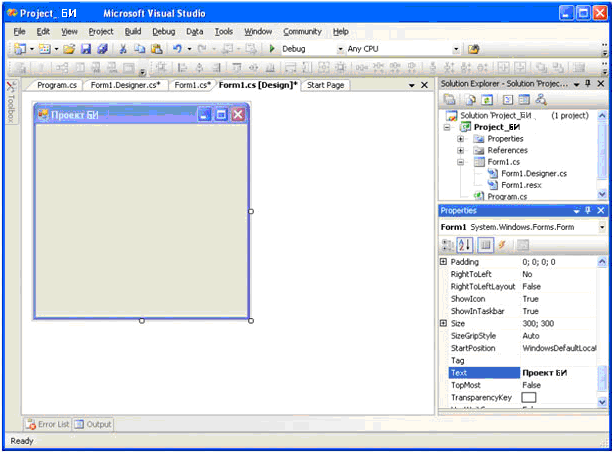Viewport: 612px width, 452px height.
Task: Click View Code icon in Solution Explorer
Action: 507,100
